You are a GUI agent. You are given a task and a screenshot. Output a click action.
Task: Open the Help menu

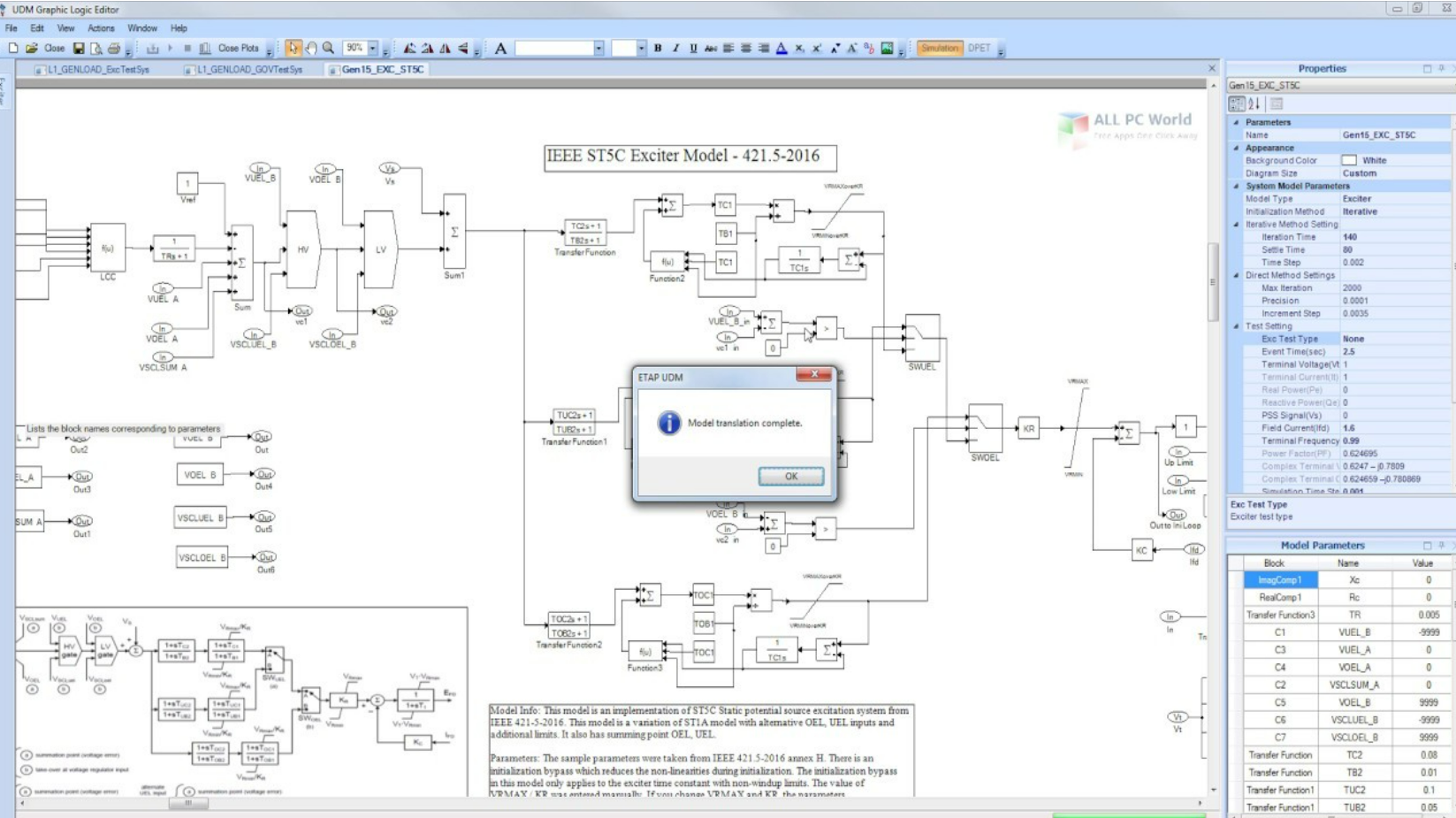click(179, 28)
